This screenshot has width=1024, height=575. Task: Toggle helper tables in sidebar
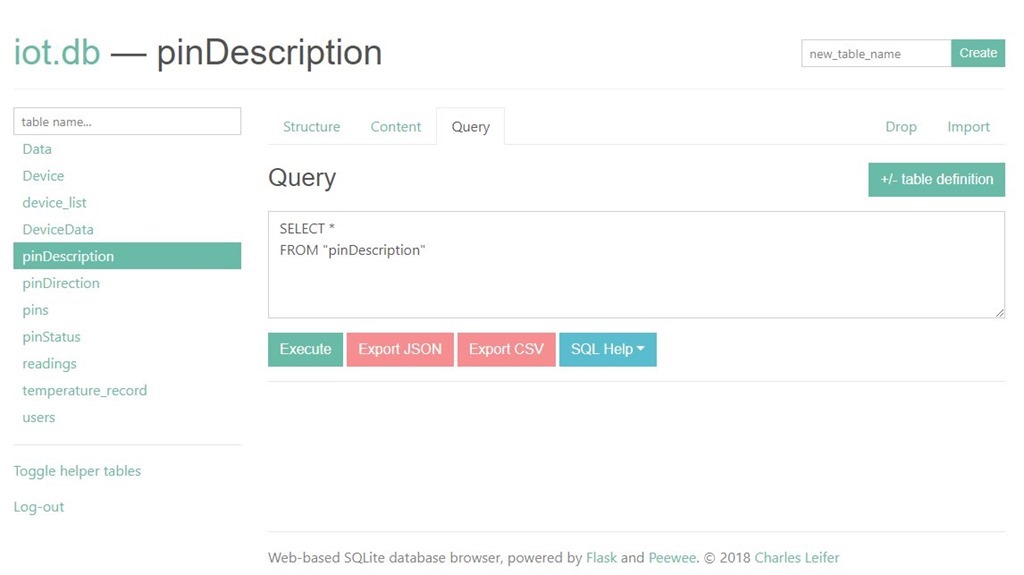pyautogui.click(x=77, y=471)
